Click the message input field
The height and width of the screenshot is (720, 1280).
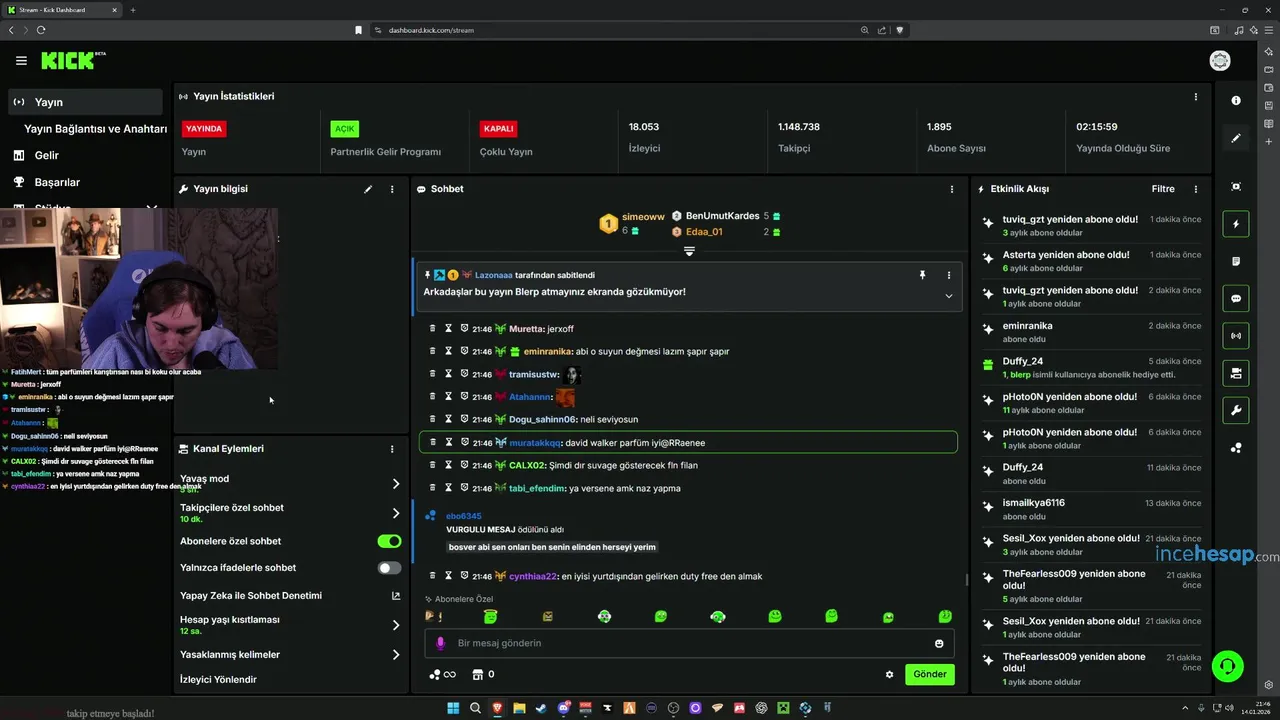(690, 643)
